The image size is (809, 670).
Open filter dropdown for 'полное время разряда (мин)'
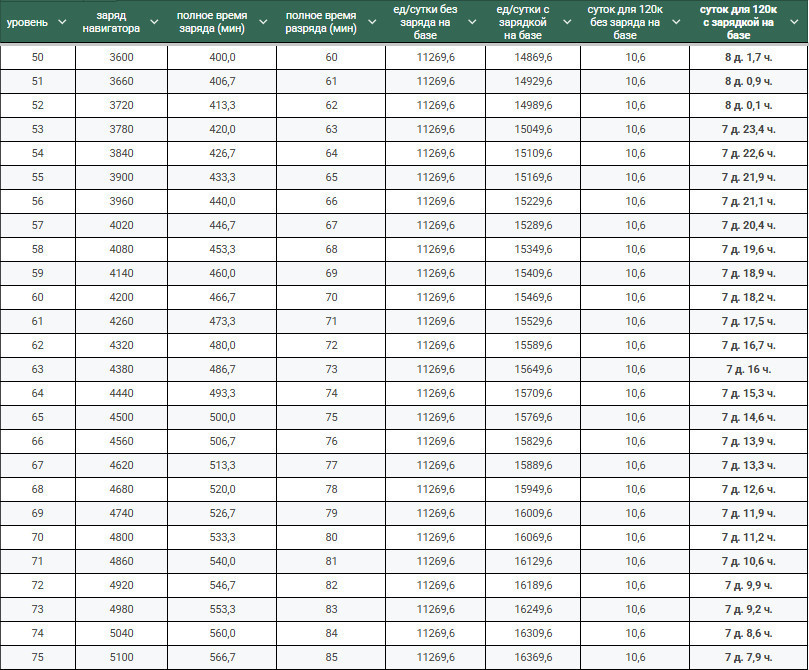372,22
